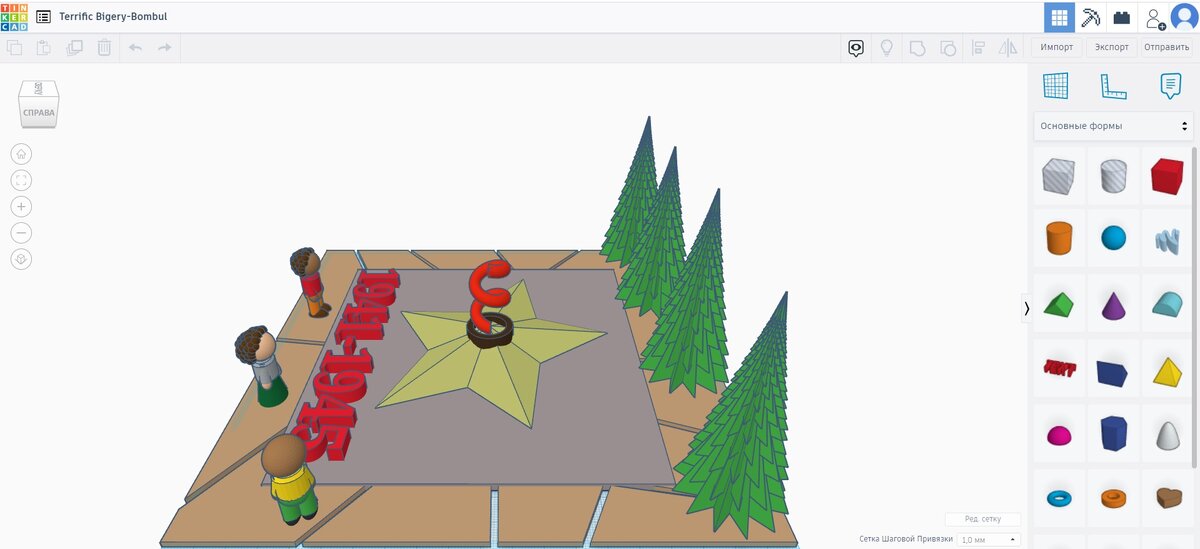Pick the teal Round Roof shape
Viewport: 1200px width, 549px height.
click(1167, 304)
